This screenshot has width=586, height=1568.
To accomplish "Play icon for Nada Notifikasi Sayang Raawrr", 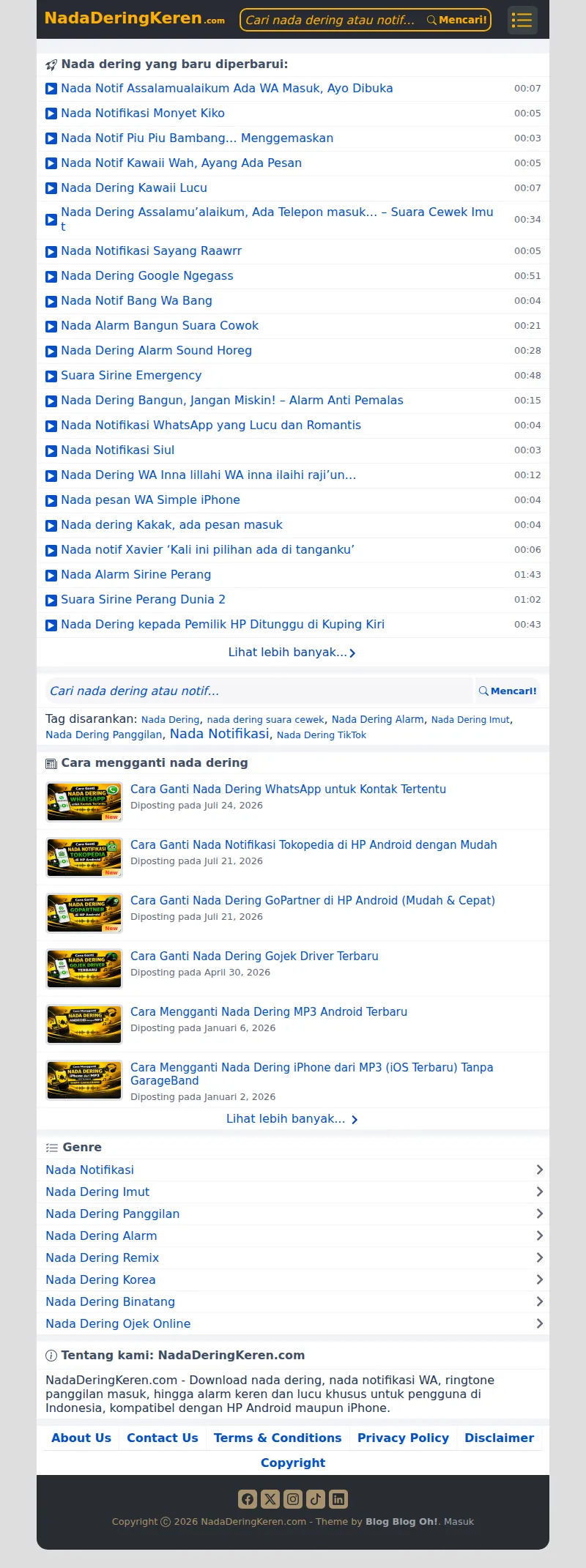I will pos(51,251).
